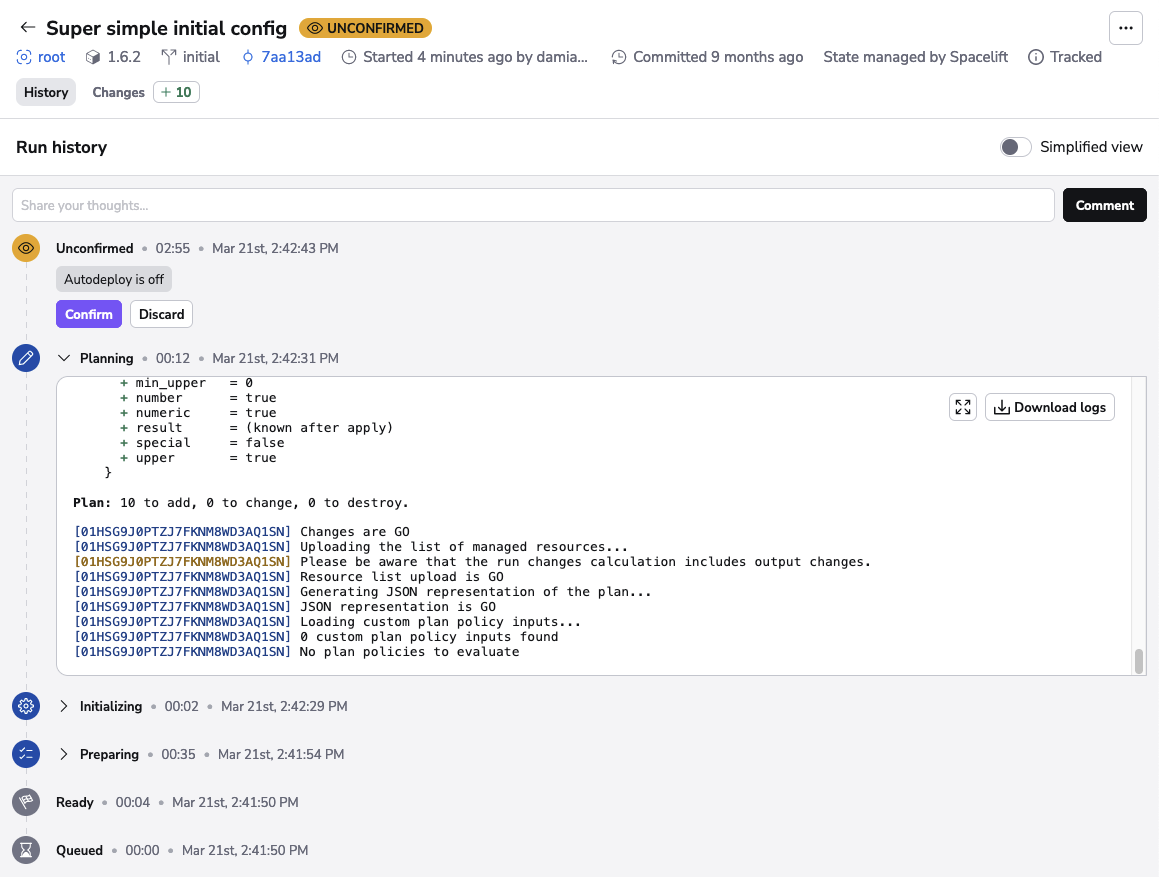1159x877 pixels.
Task: Enable Simplified view
Action: (x=1015, y=146)
